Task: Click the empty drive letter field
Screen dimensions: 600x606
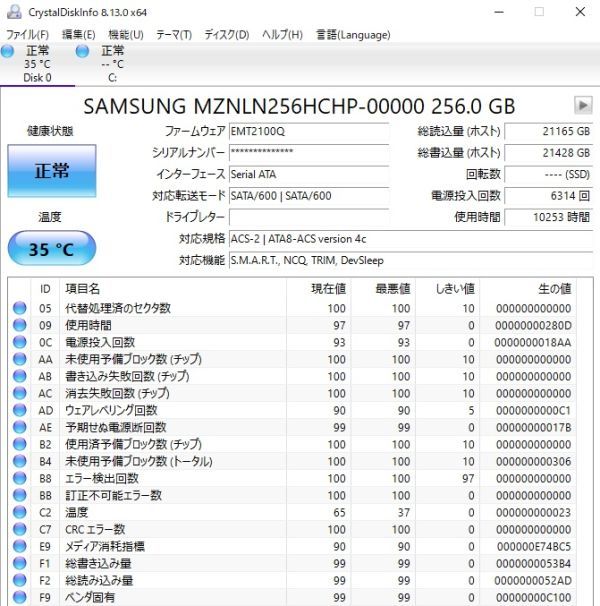Action: [x=309, y=217]
